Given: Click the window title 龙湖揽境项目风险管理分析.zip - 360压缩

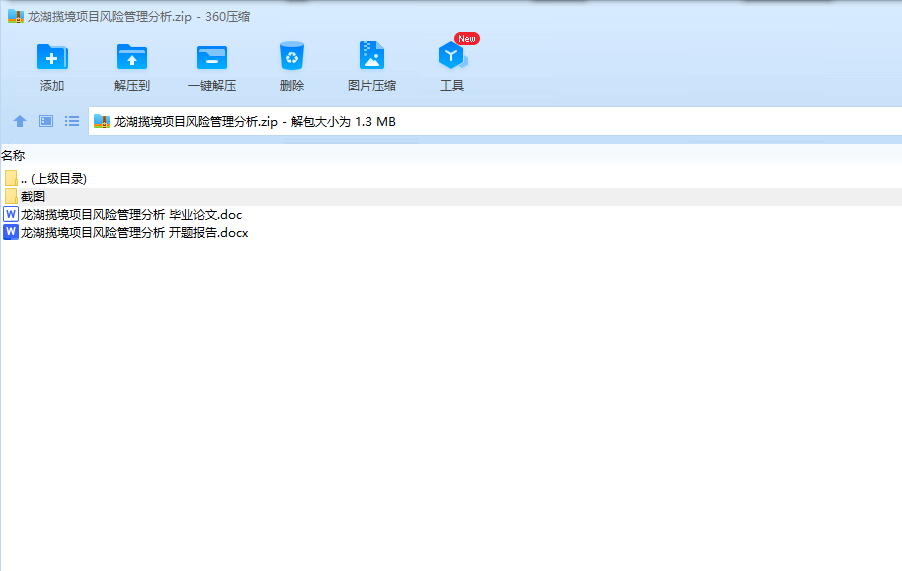Looking at the screenshot, I should (x=139, y=17).
